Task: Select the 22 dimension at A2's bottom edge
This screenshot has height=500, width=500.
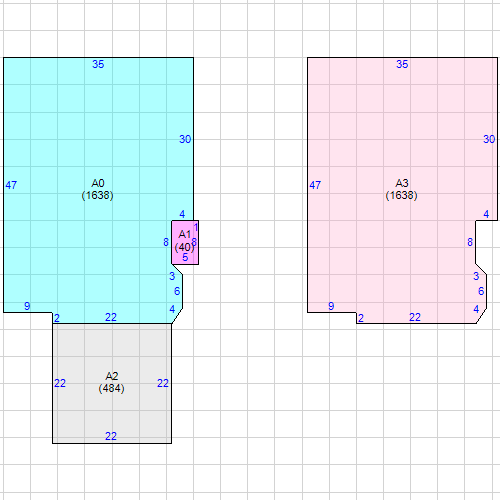Action: point(111,436)
